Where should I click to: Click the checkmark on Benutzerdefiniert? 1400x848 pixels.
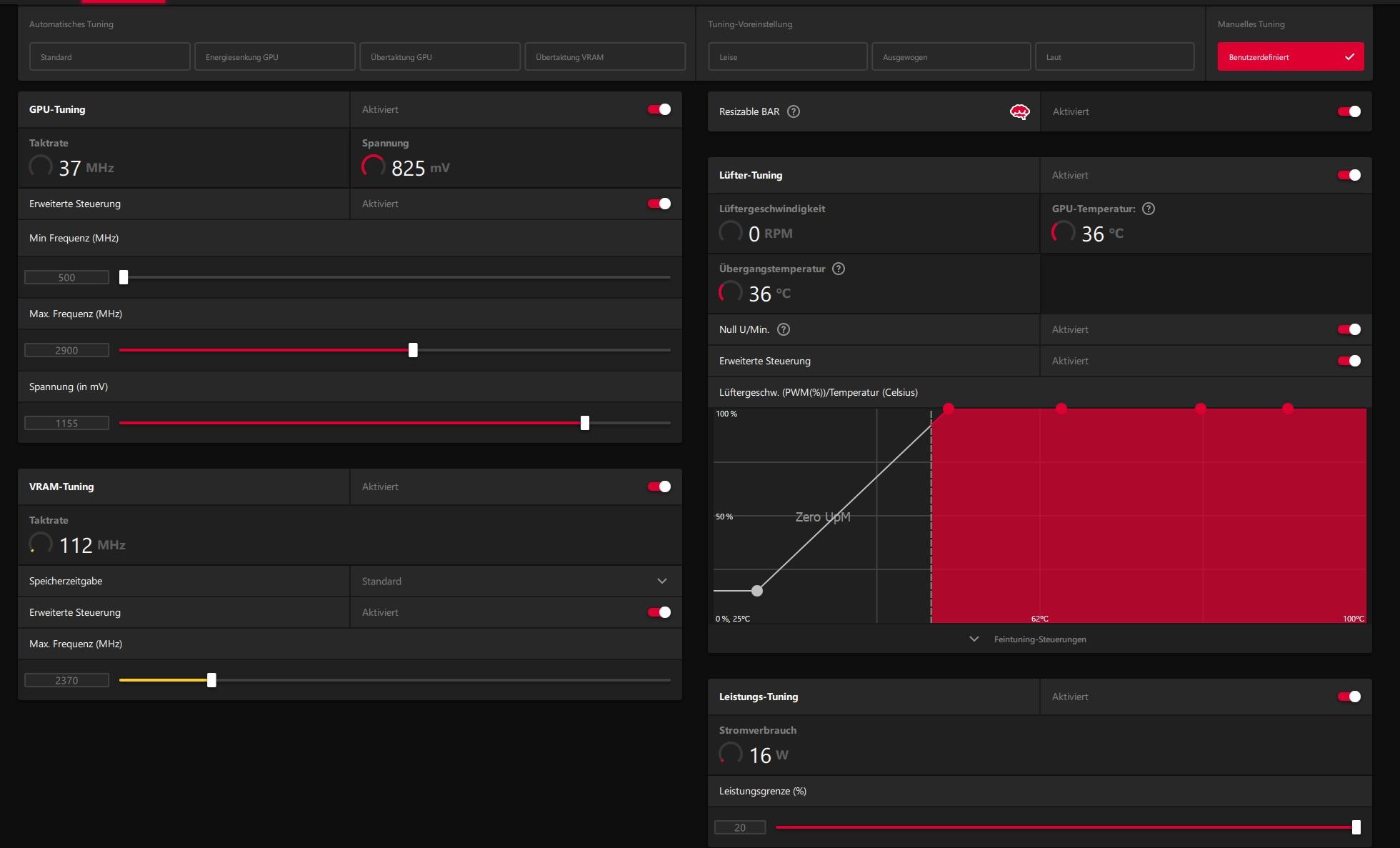(1349, 57)
